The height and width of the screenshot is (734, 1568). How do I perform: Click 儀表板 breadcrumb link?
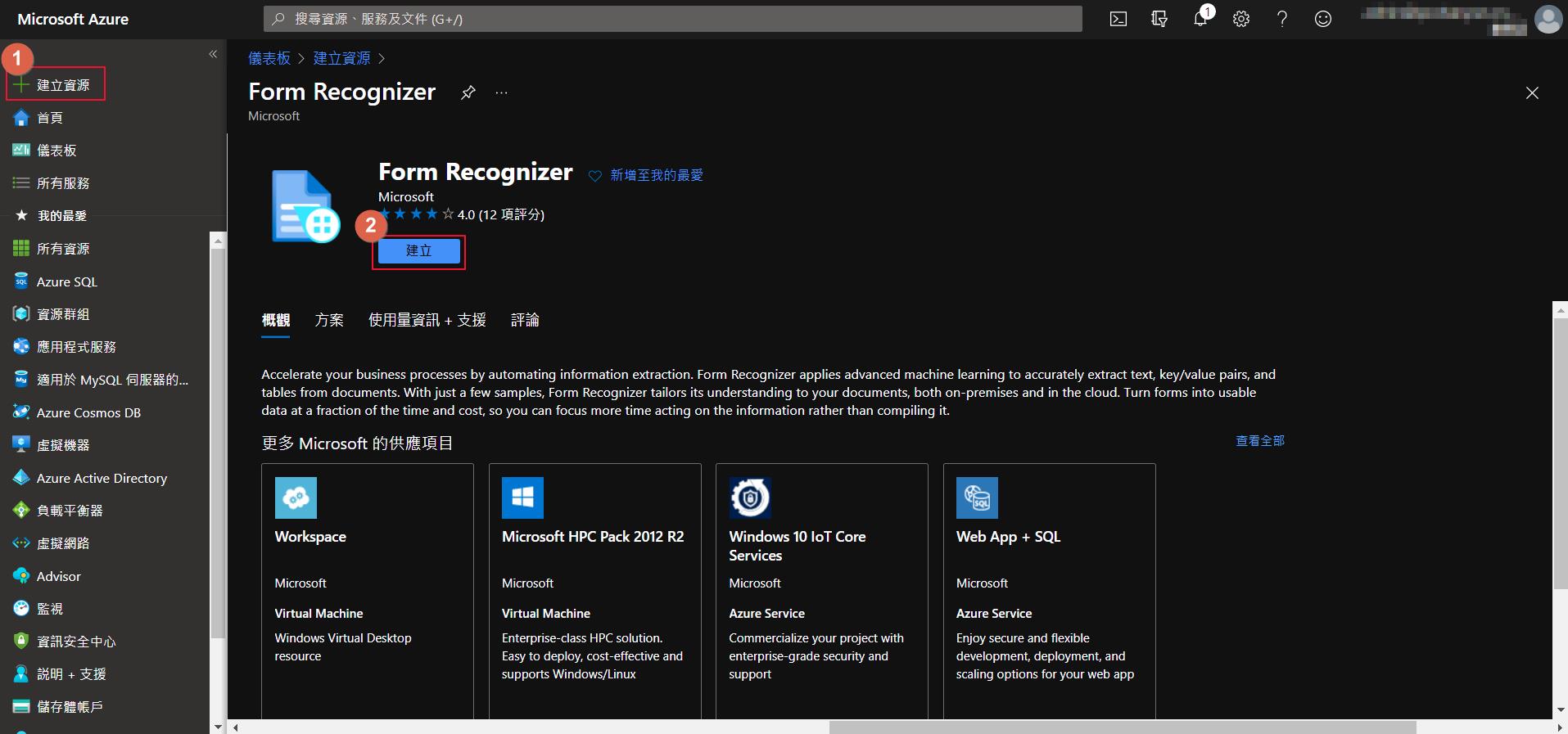pos(269,58)
